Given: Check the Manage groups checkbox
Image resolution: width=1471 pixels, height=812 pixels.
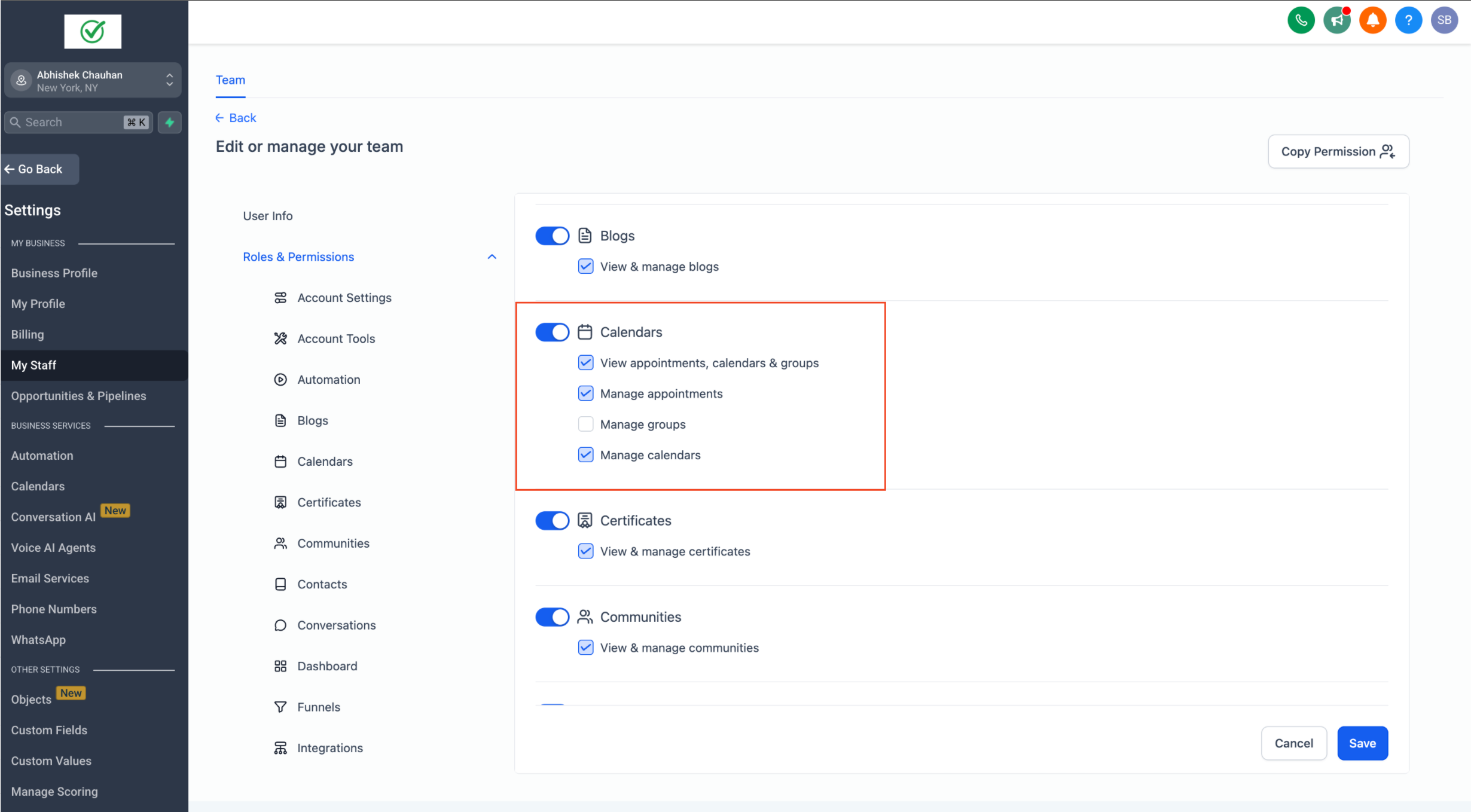Looking at the screenshot, I should pyautogui.click(x=585, y=424).
